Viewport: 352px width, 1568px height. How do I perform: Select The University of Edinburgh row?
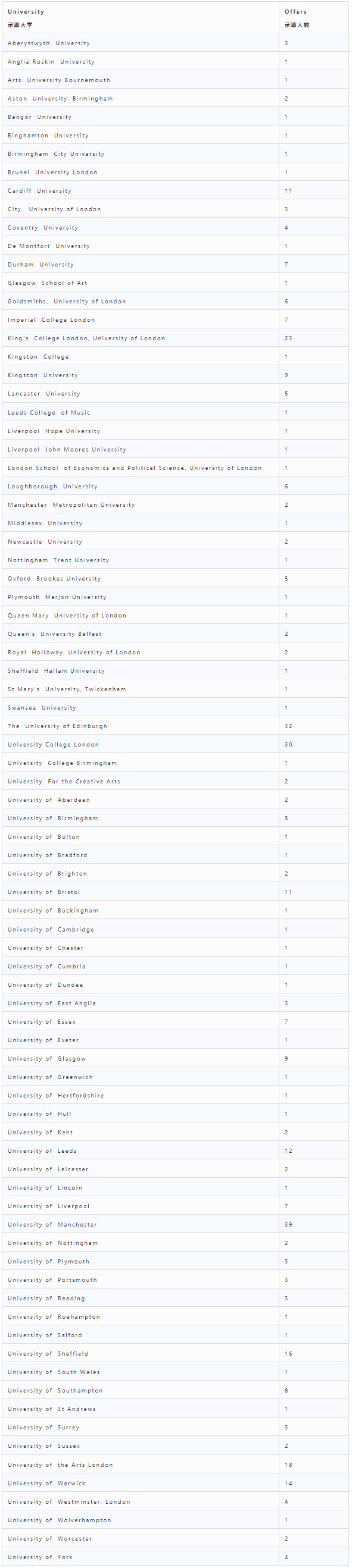tap(175, 726)
